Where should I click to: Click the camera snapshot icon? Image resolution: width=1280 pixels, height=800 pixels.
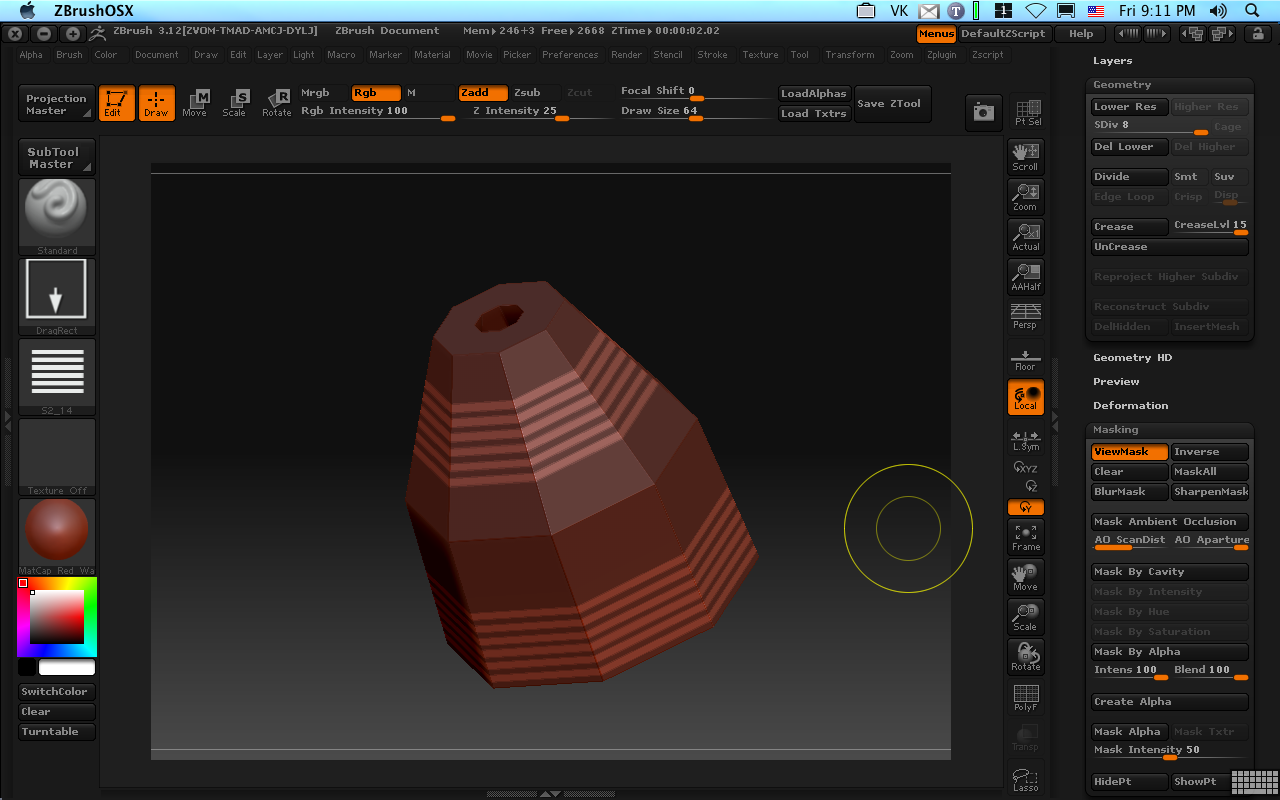(983, 113)
